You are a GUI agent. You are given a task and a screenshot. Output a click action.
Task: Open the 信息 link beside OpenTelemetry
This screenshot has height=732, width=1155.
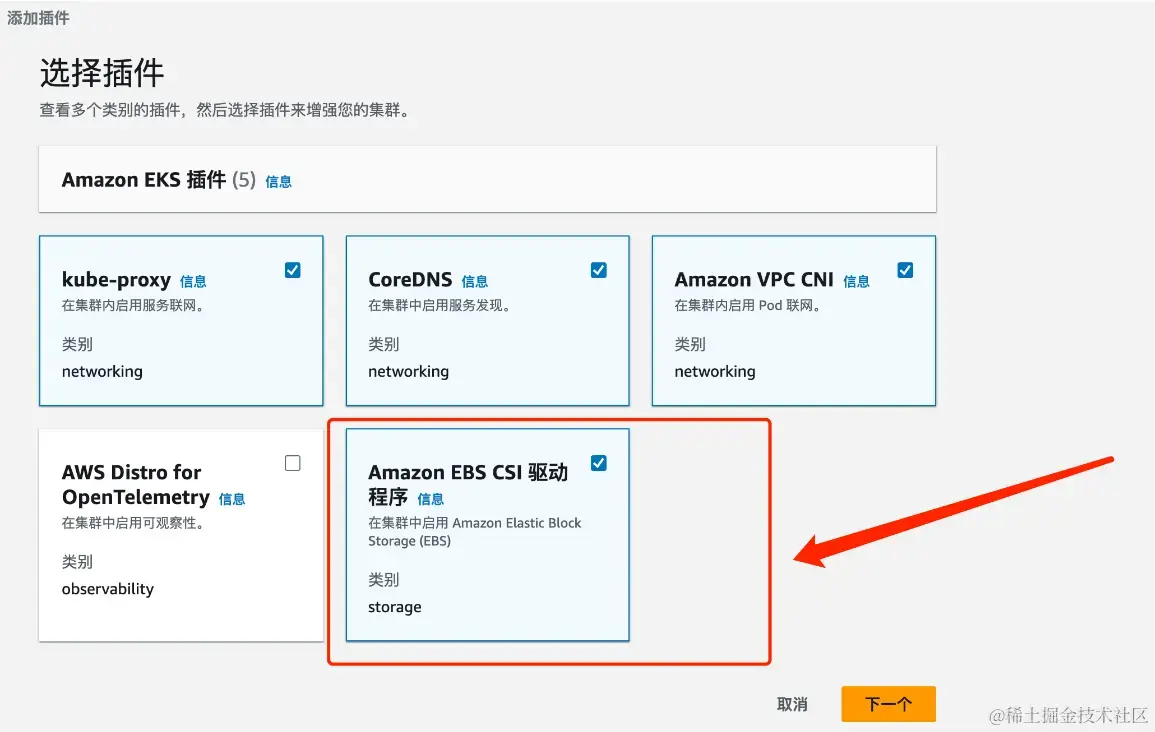pyautogui.click(x=232, y=499)
